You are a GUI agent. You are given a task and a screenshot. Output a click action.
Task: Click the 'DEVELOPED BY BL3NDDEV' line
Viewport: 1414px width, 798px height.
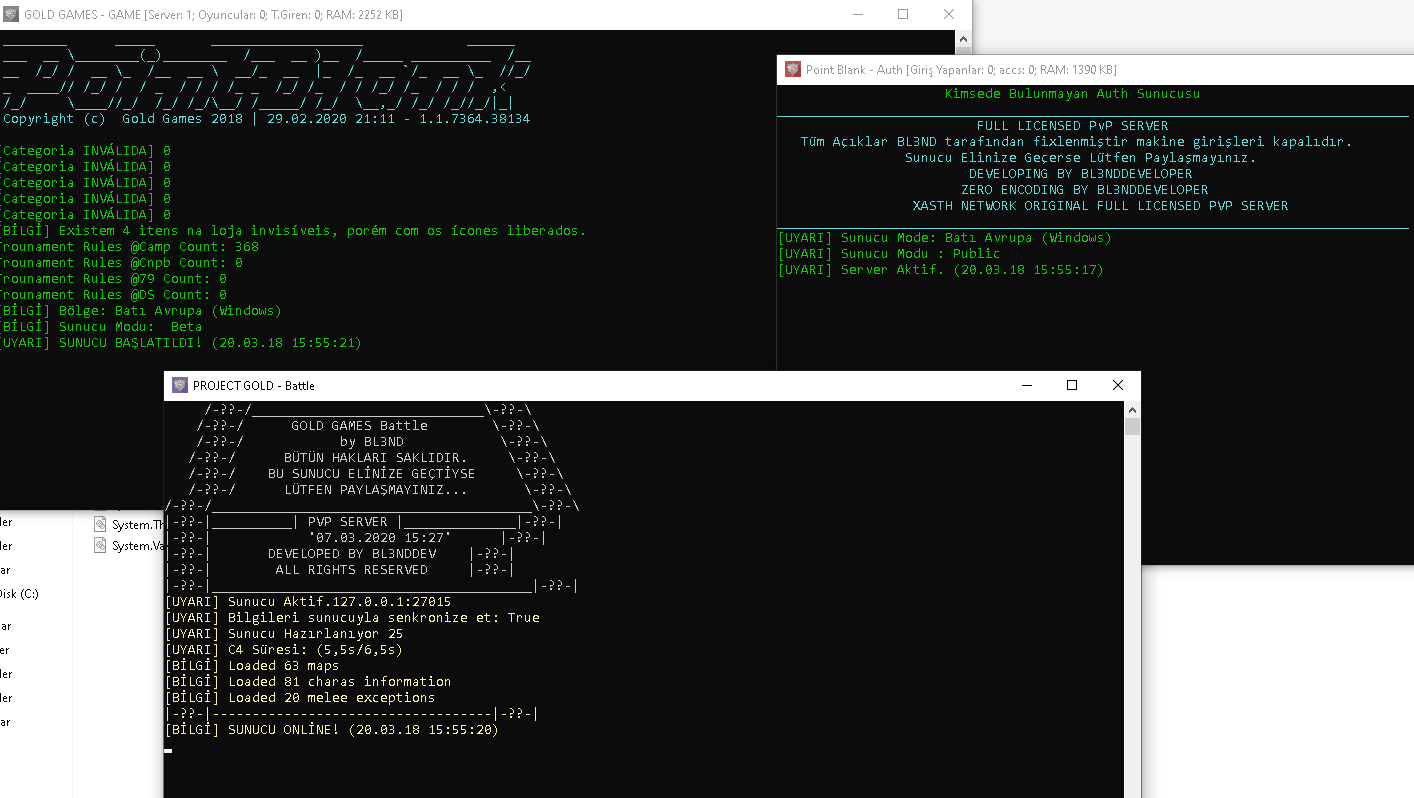(352, 554)
